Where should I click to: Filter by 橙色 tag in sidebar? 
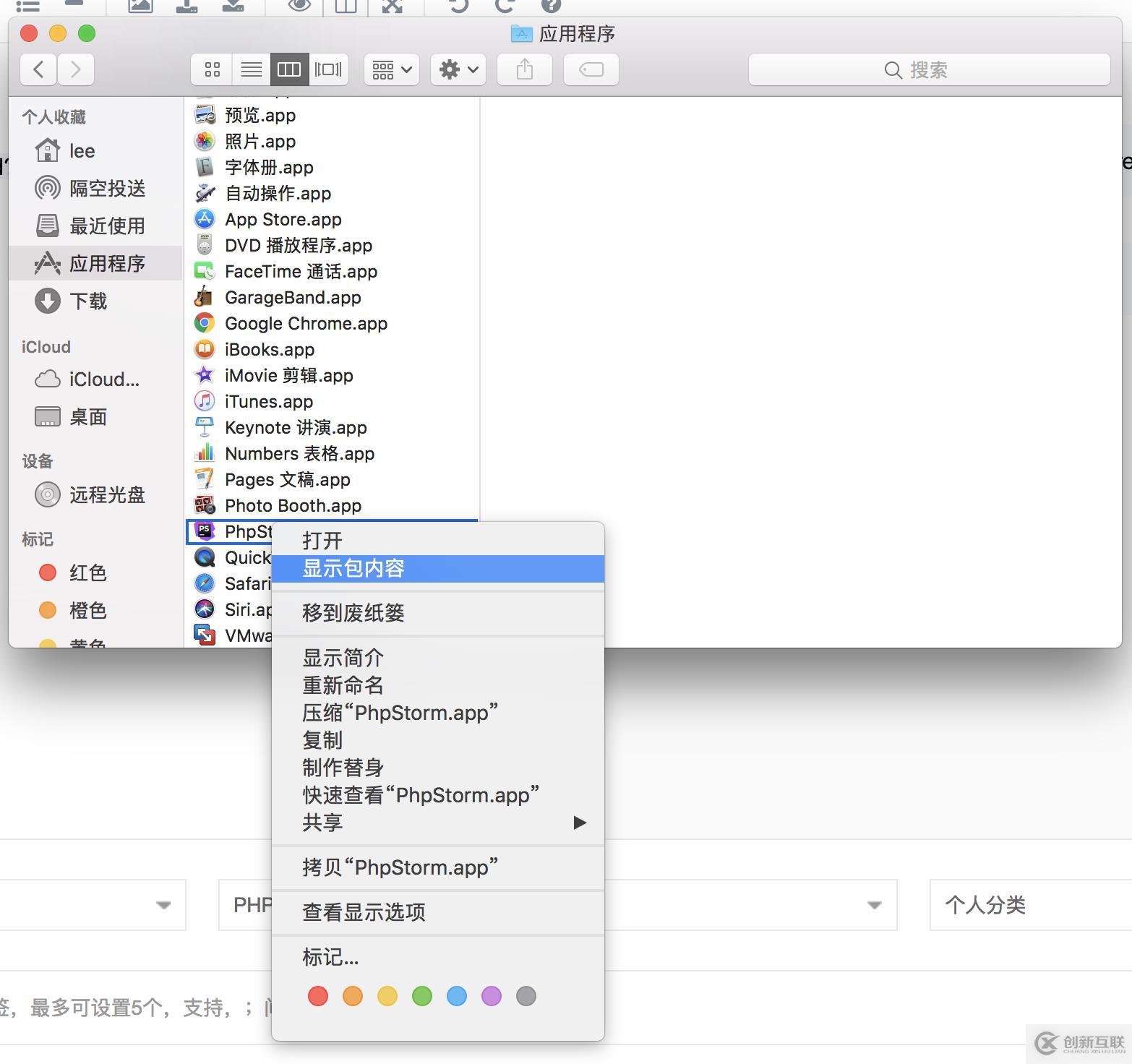pos(95,610)
